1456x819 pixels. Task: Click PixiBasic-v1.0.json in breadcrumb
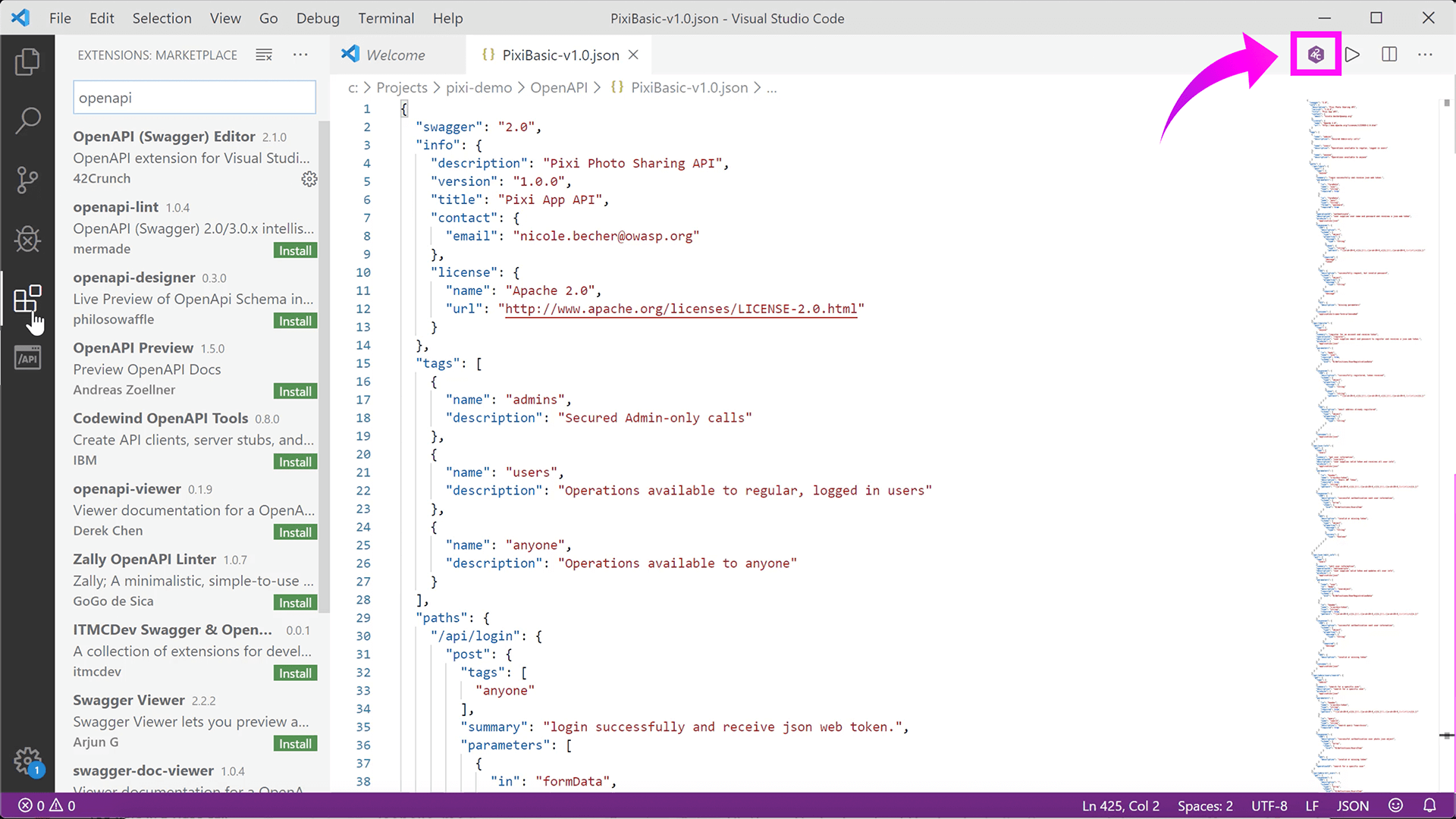point(689,88)
